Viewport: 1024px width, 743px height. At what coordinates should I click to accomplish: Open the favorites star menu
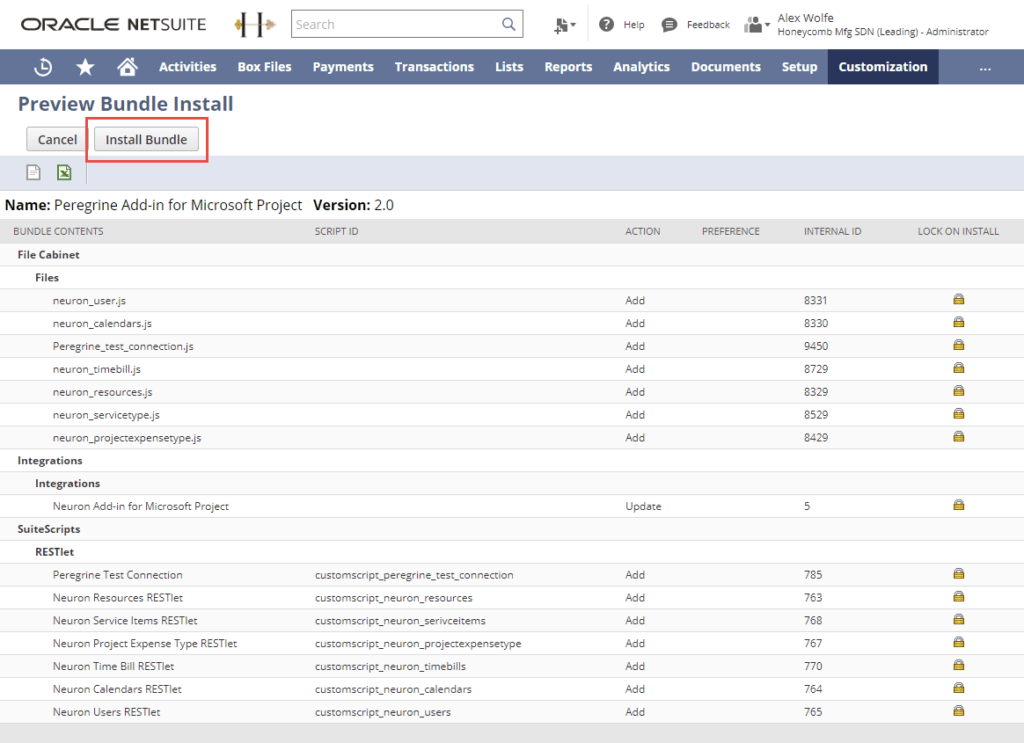click(84, 67)
